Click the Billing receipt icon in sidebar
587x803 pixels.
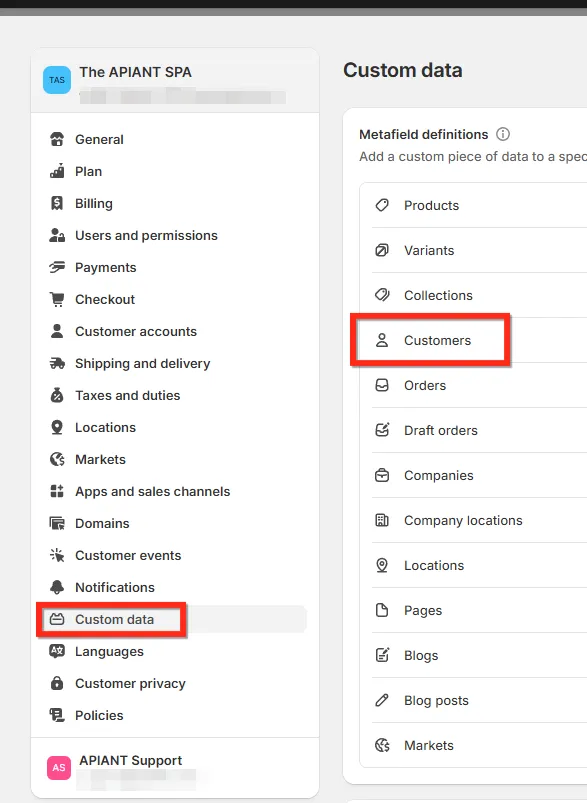click(57, 203)
